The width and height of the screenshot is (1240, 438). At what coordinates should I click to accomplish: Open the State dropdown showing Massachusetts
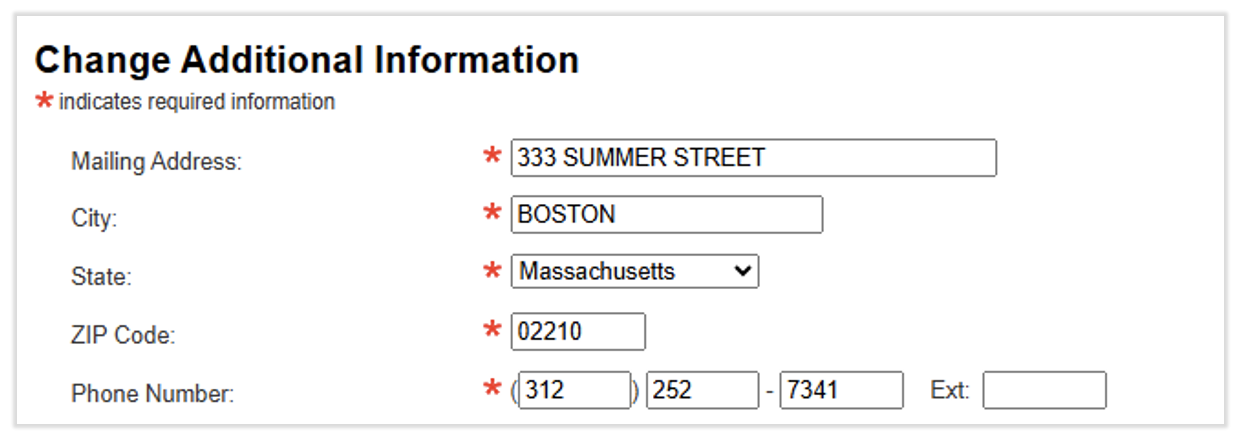[x=635, y=272]
